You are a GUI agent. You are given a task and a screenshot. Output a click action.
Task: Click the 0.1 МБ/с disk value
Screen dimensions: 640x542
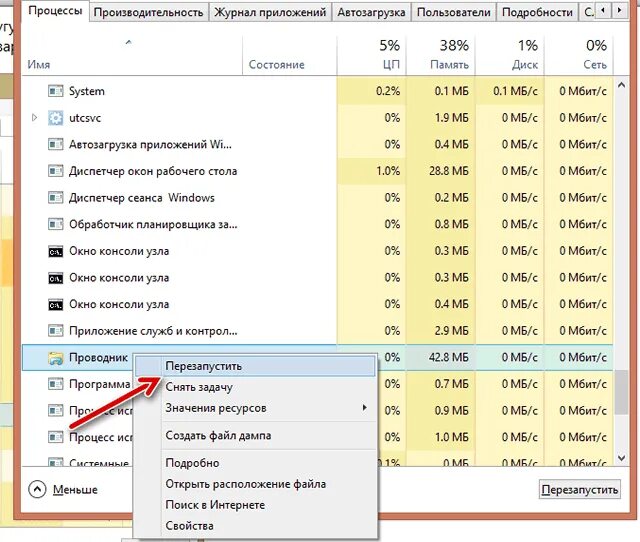click(x=515, y=91)
